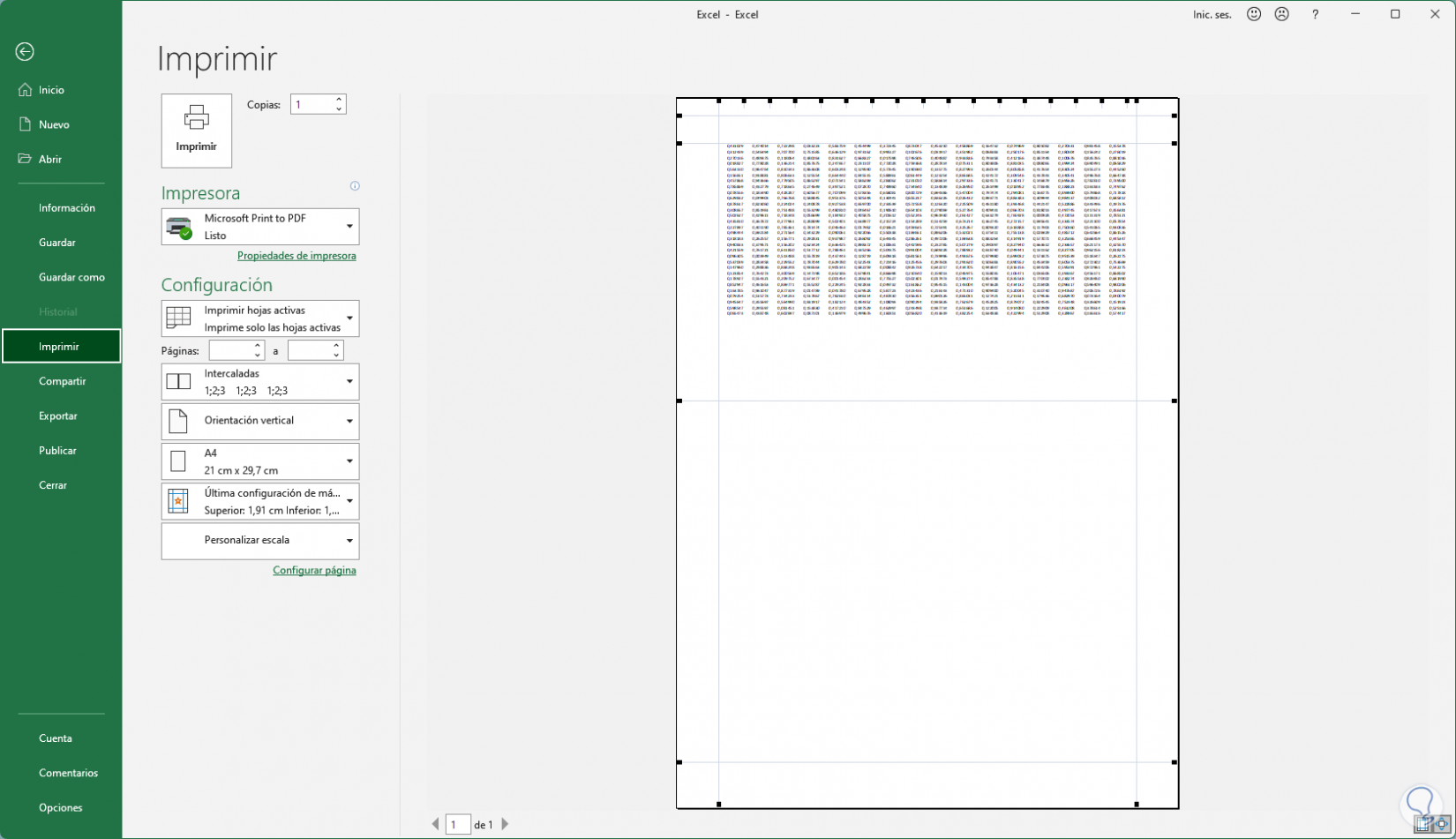
Task: Click Cerrar to close the workbook
Action: click(x=61, y=485)
